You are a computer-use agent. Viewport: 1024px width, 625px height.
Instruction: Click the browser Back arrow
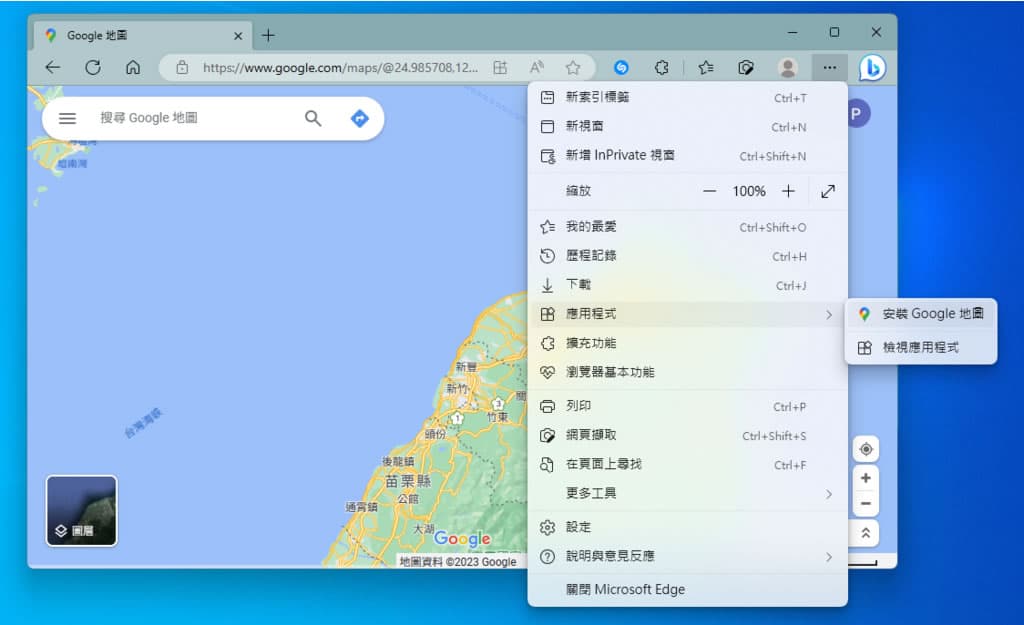[52, 67]
